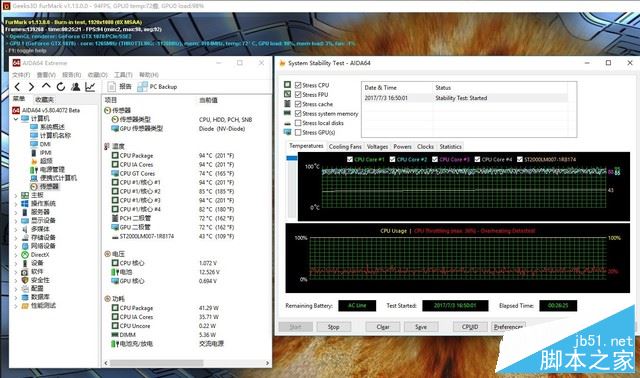The image size is (640, 378).
Task: Expand the DirectX tree node
Action: [16, 255]
